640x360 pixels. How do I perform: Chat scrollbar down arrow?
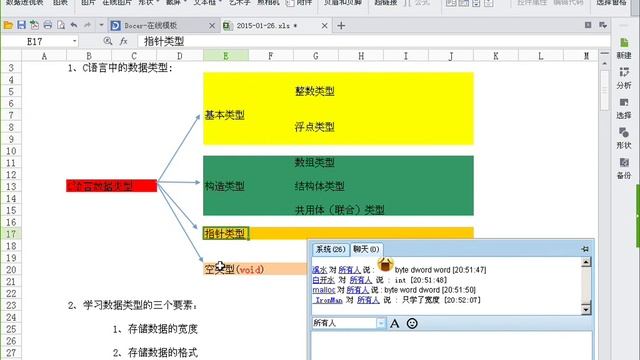click(586, 309)
